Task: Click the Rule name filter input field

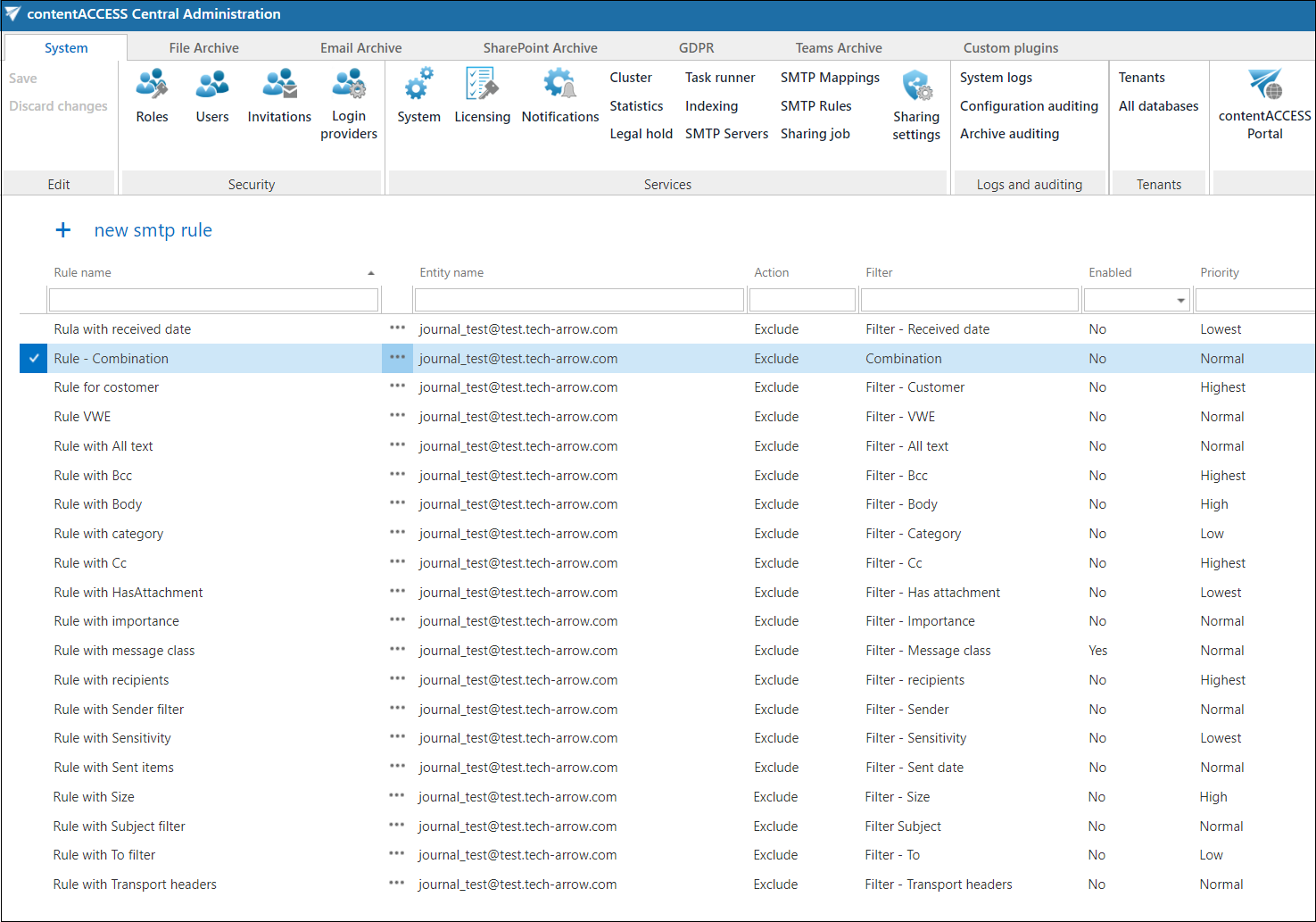Action: point(214,301)
